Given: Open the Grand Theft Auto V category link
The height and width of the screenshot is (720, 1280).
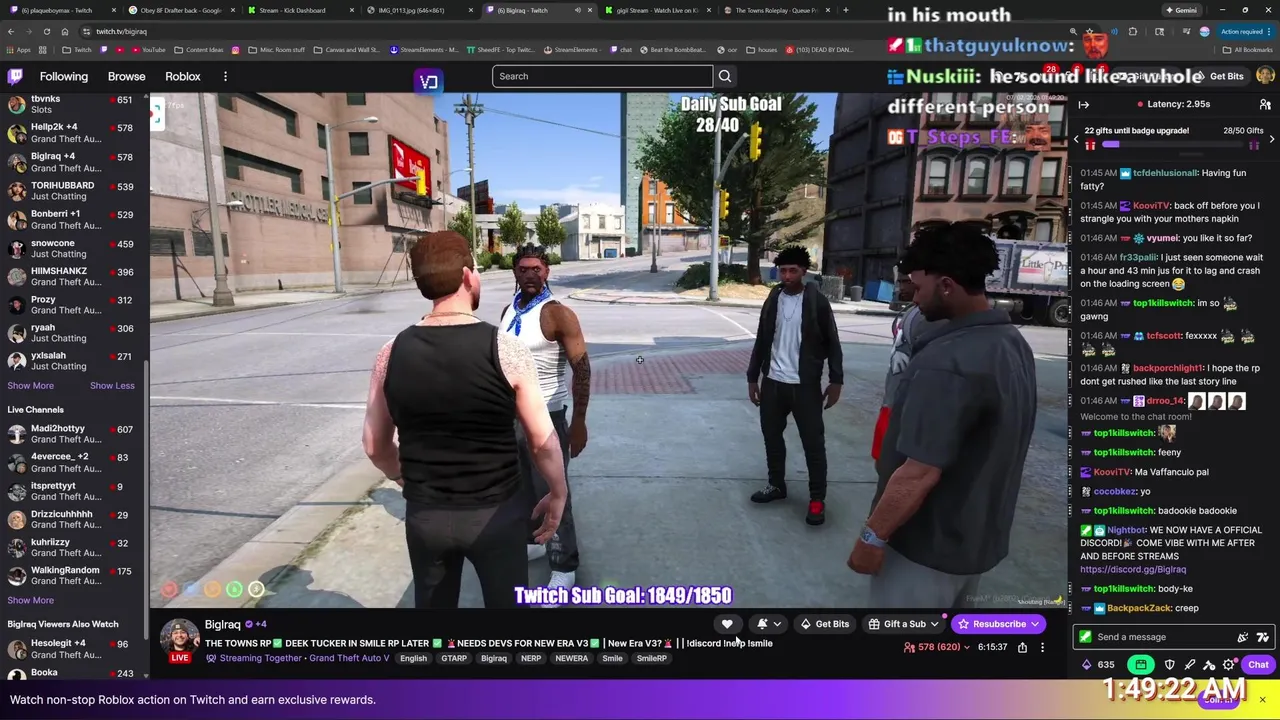Looking at the screenshot, I should point(349,658).
